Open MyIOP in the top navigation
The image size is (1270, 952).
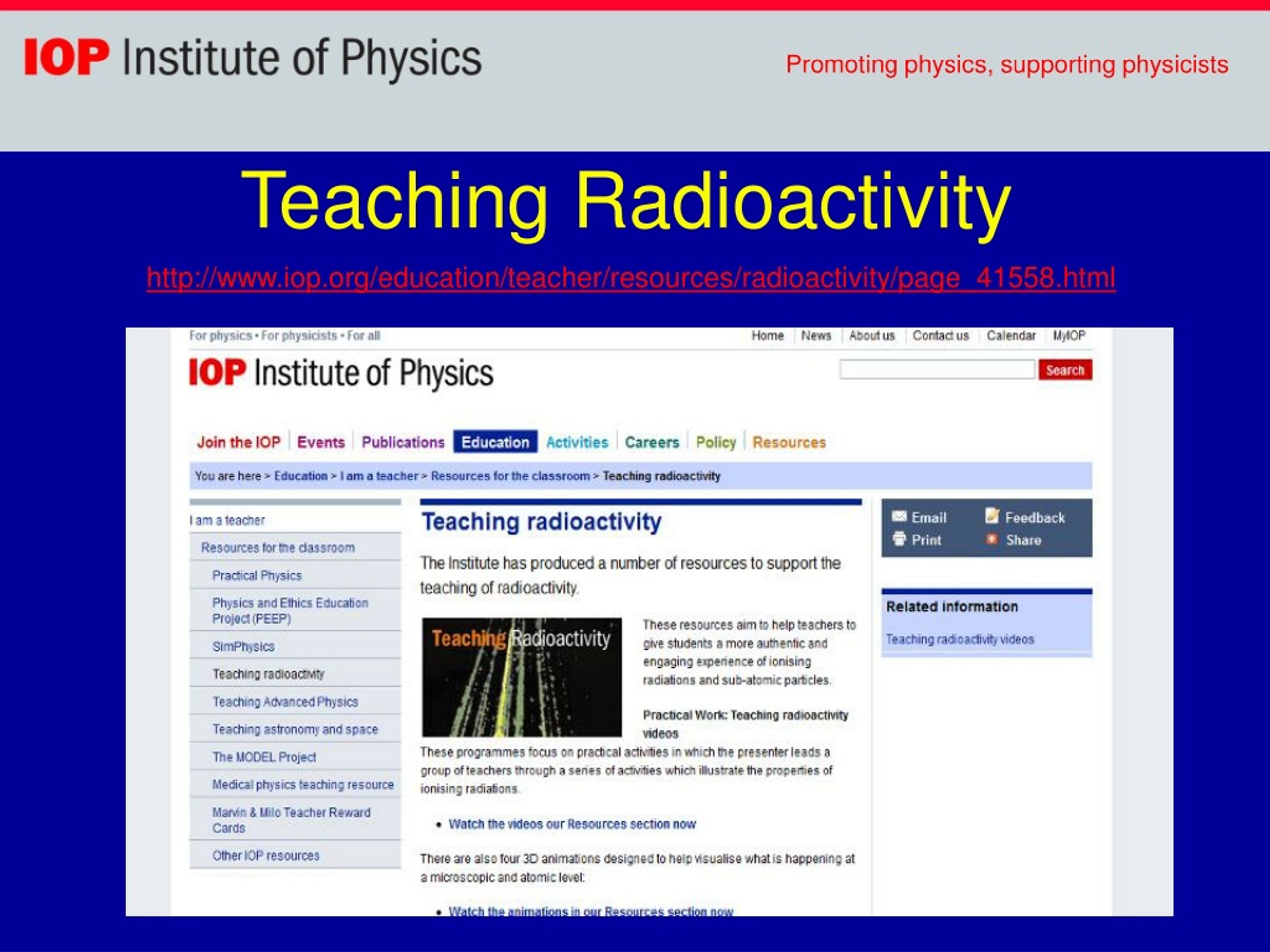pos(1069,336)
